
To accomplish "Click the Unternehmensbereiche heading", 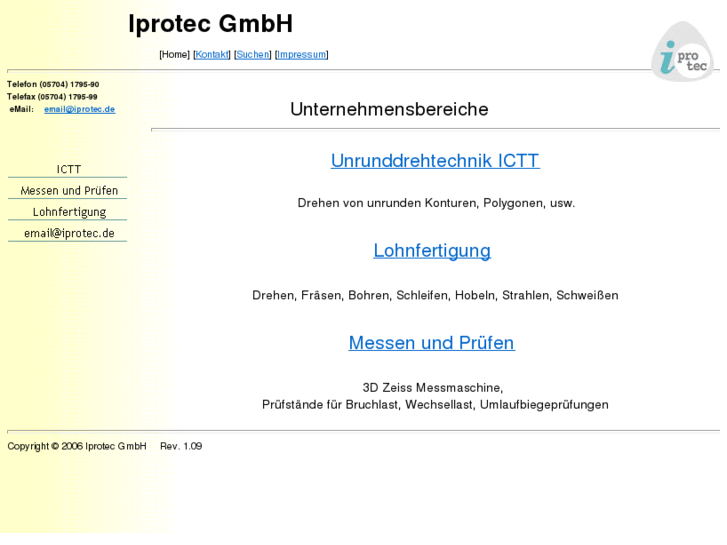I will pos(389,109).
